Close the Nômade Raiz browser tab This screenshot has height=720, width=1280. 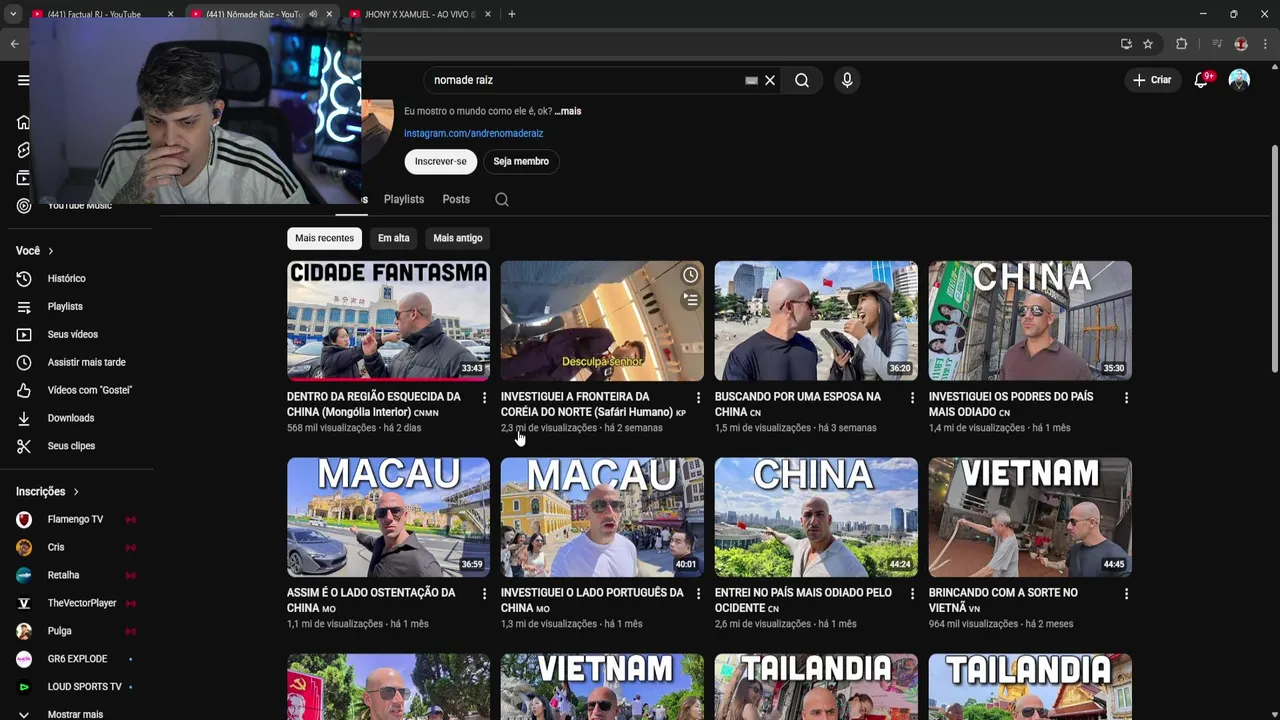[329, 14]
